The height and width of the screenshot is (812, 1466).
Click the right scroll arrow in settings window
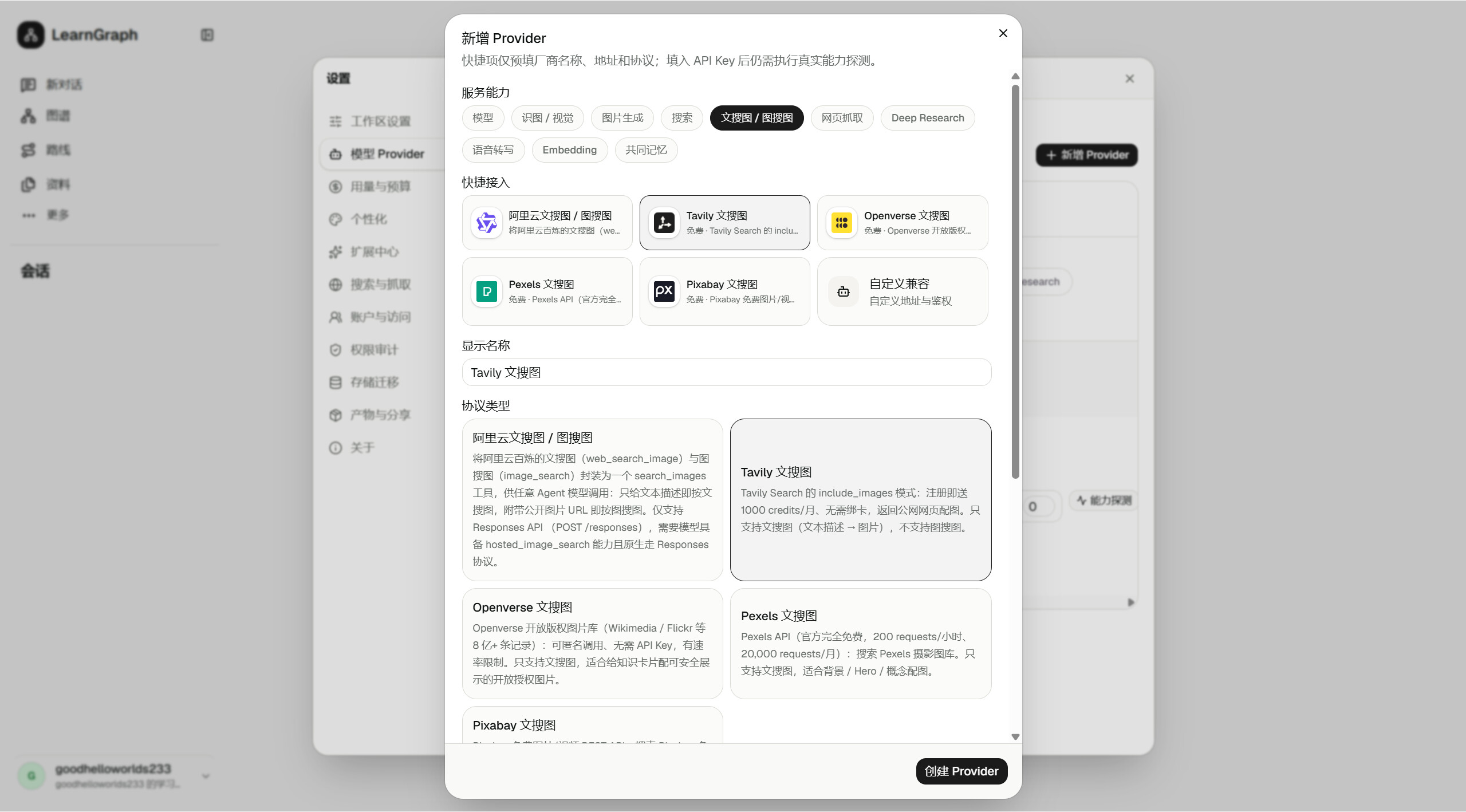[x=1131, y=602]
